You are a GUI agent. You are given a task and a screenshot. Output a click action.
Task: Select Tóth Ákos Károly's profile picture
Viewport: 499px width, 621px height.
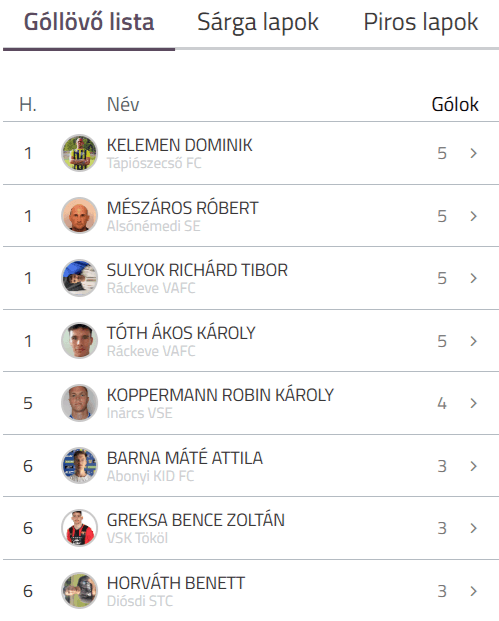[x=80, y=341]
